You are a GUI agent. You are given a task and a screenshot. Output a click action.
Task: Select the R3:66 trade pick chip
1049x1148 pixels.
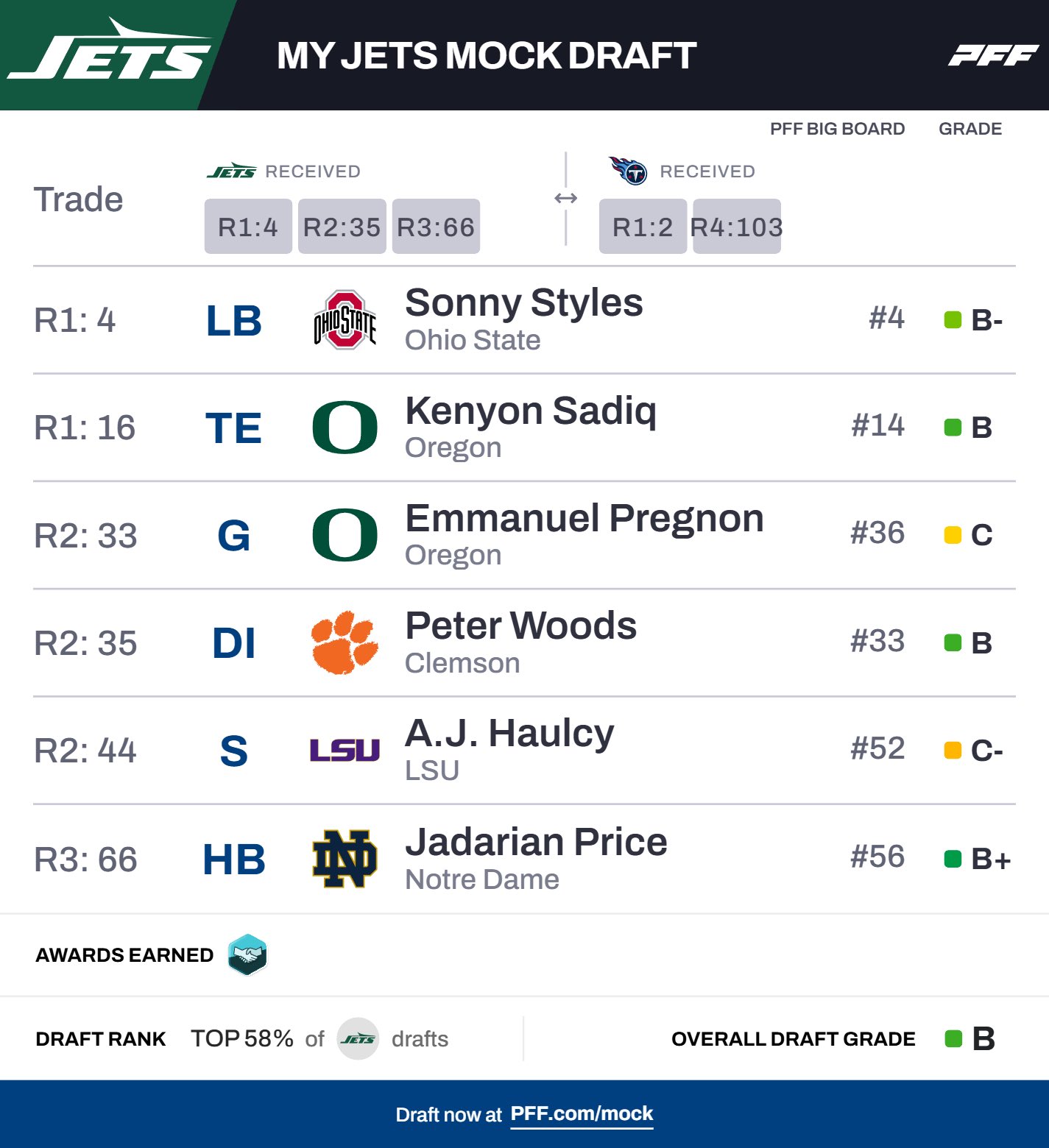point(436,227)
